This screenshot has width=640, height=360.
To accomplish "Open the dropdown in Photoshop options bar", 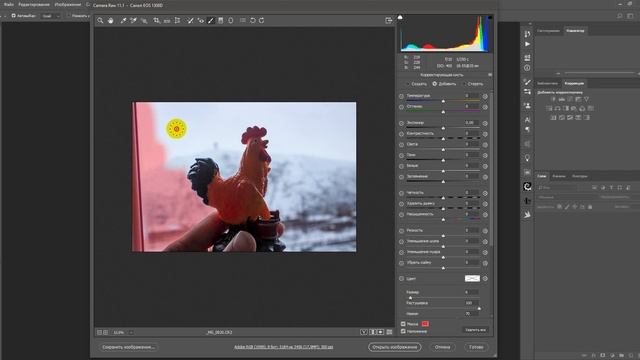I will tap(50, 16).
